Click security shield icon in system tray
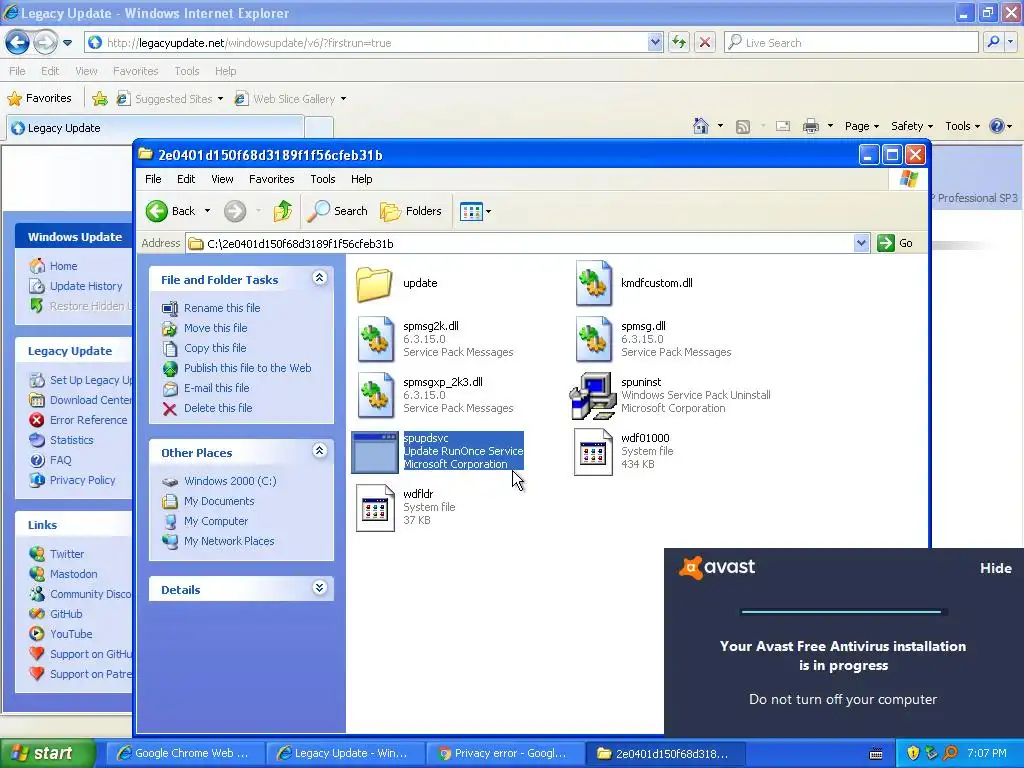The image size is (1024, 768). coord(913,753)
